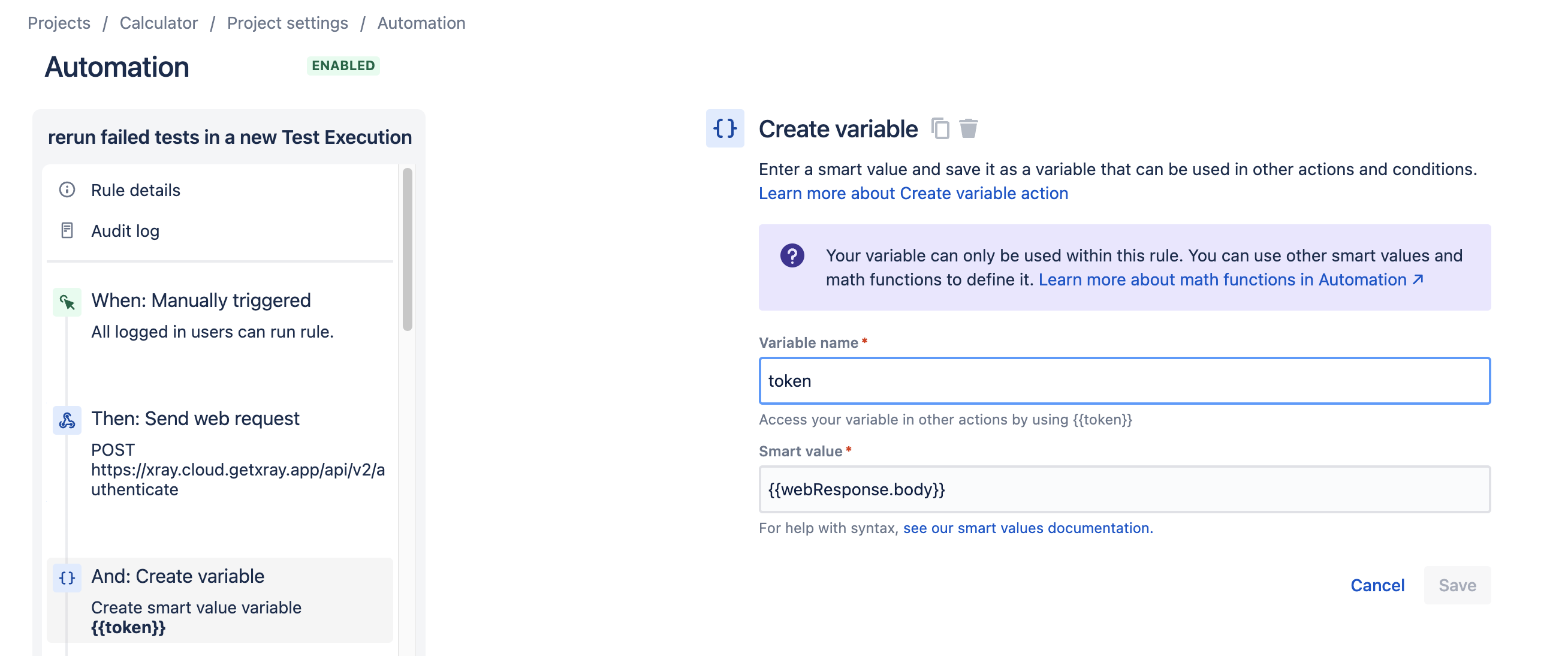Click the Cancel button
This screenshot has height=656, width=1568.
pyautogui.click(x=1377, y=585)
